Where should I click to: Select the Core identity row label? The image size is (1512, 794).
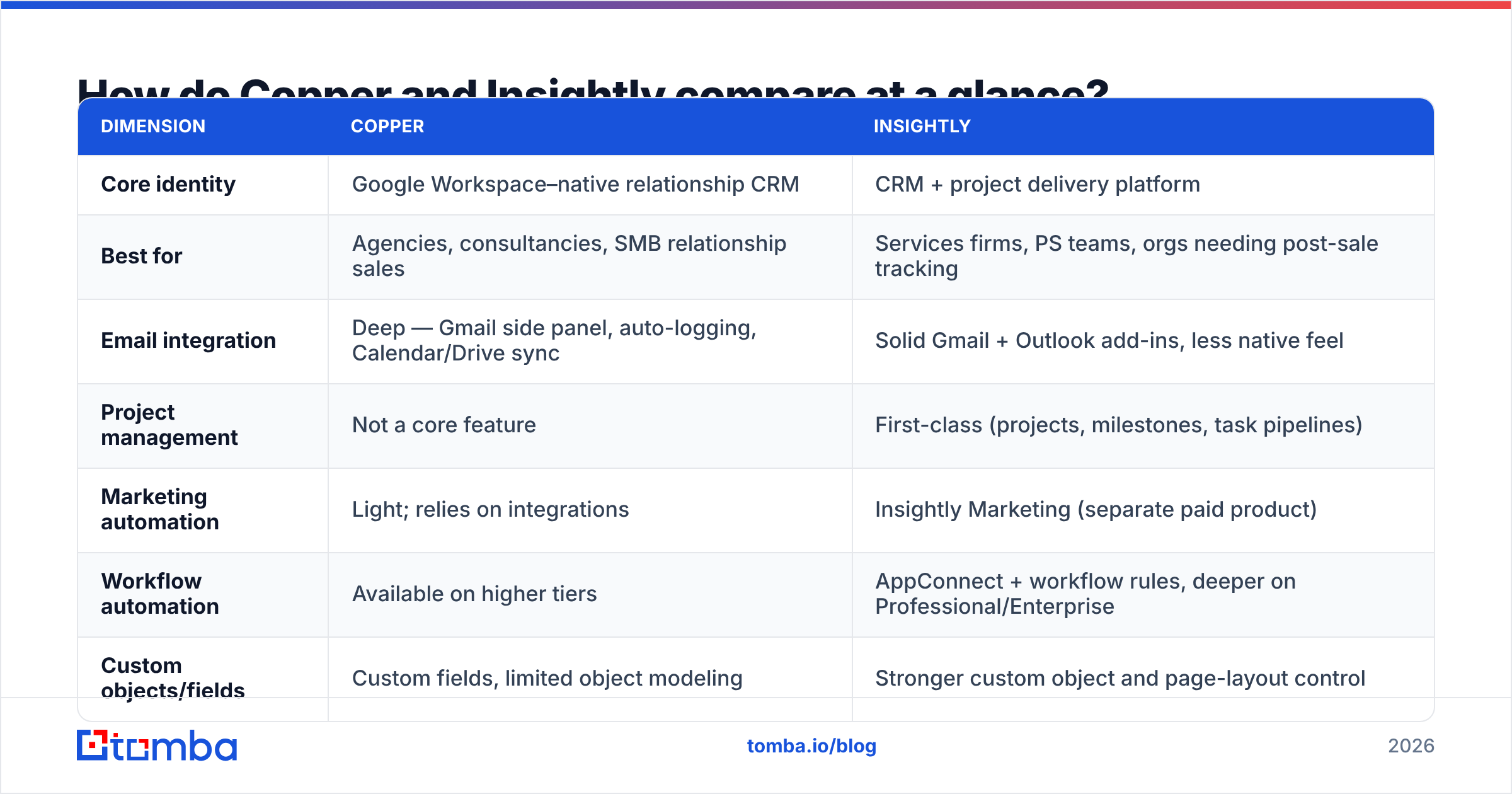168,184
